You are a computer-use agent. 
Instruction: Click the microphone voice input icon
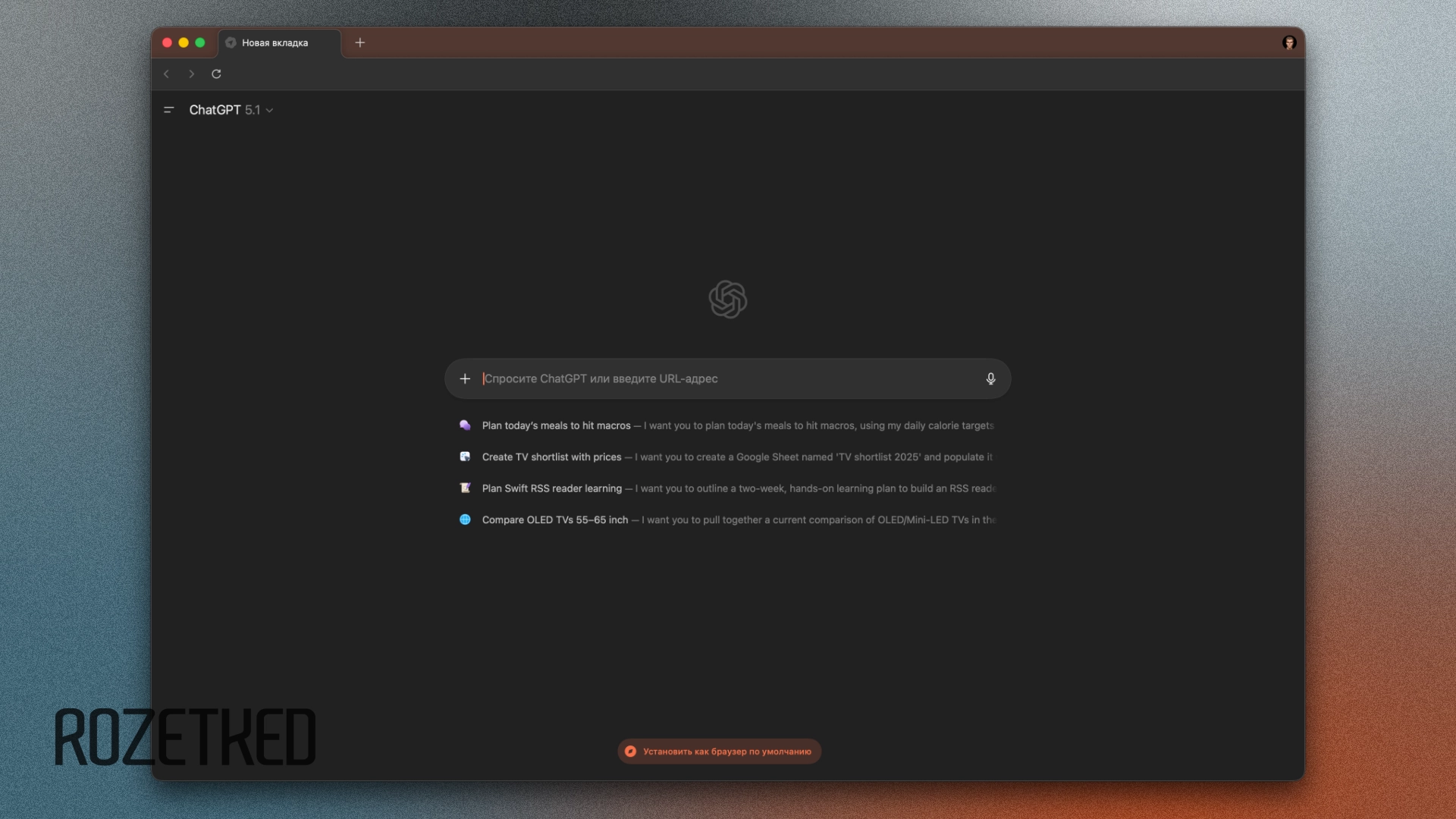click(990, 378)
